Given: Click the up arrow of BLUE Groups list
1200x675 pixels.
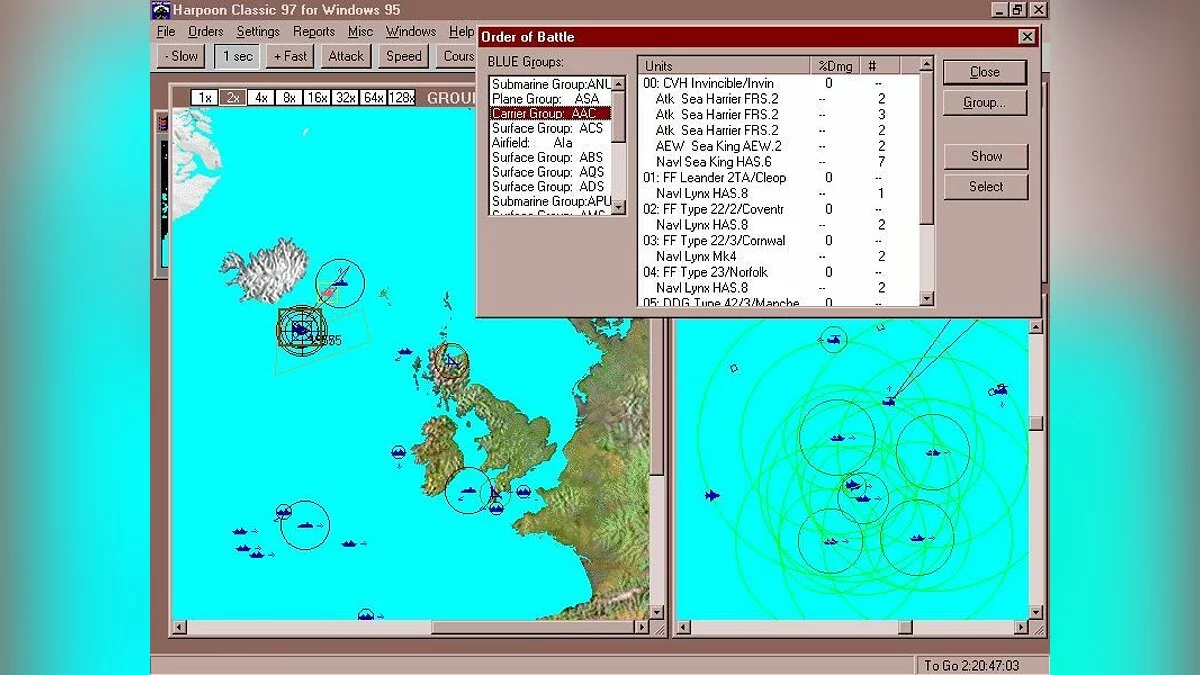Looking at the screenshot, I should coord(619,84).
